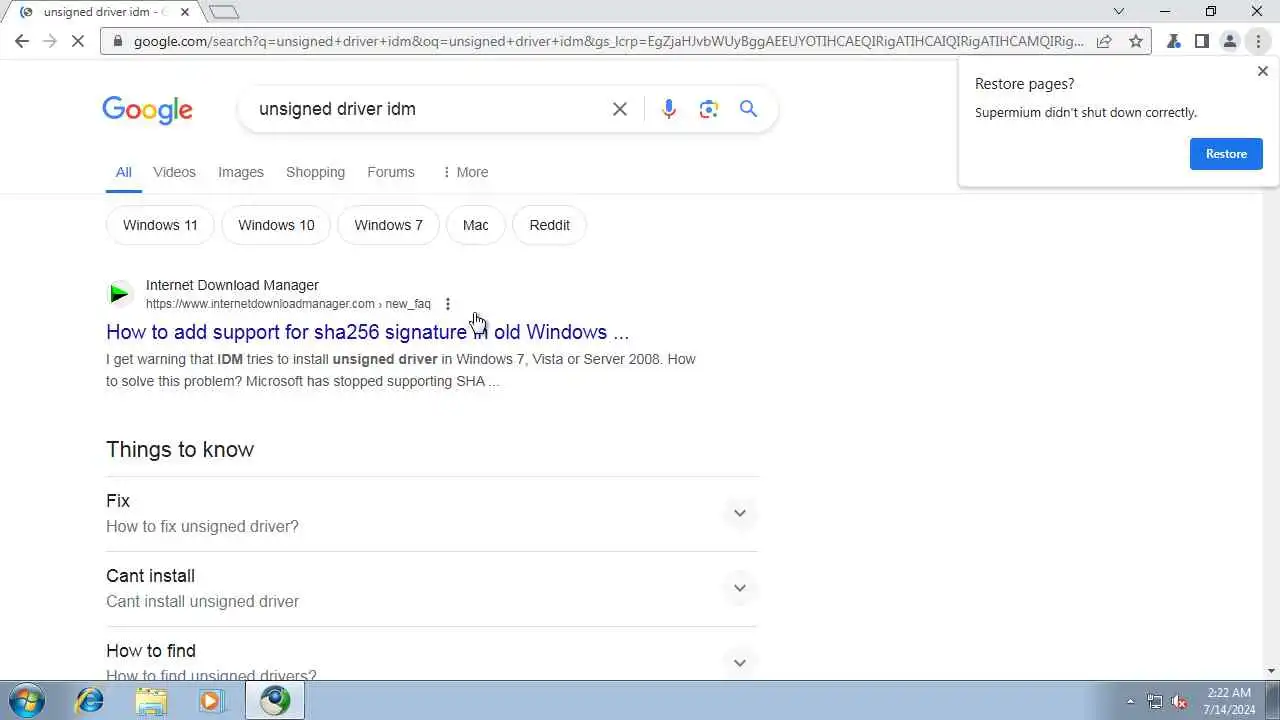Click the Internet Download Manager favicon

click(119, 294)
